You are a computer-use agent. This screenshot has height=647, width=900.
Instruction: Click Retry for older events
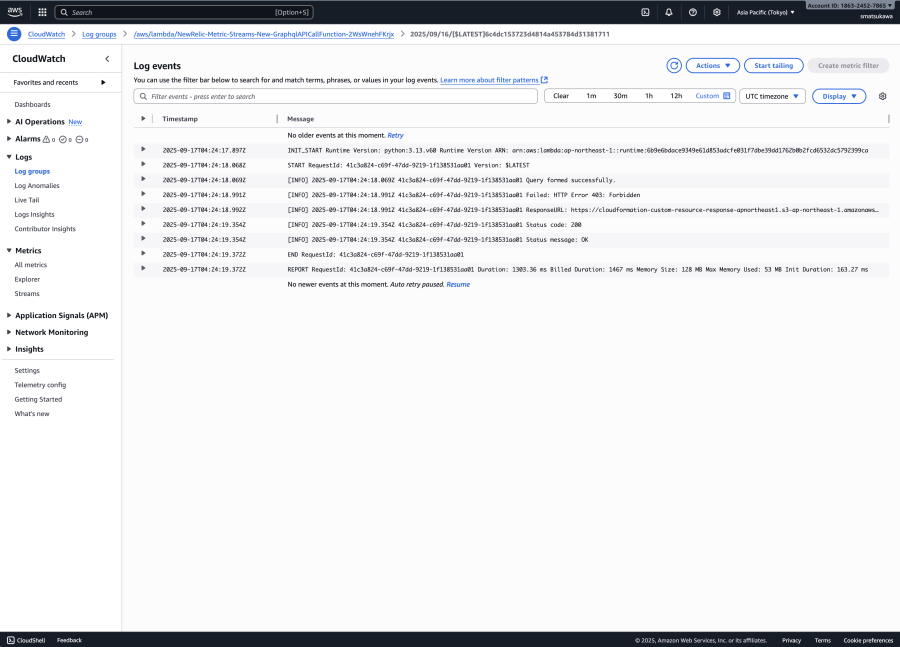click(395, 135)
